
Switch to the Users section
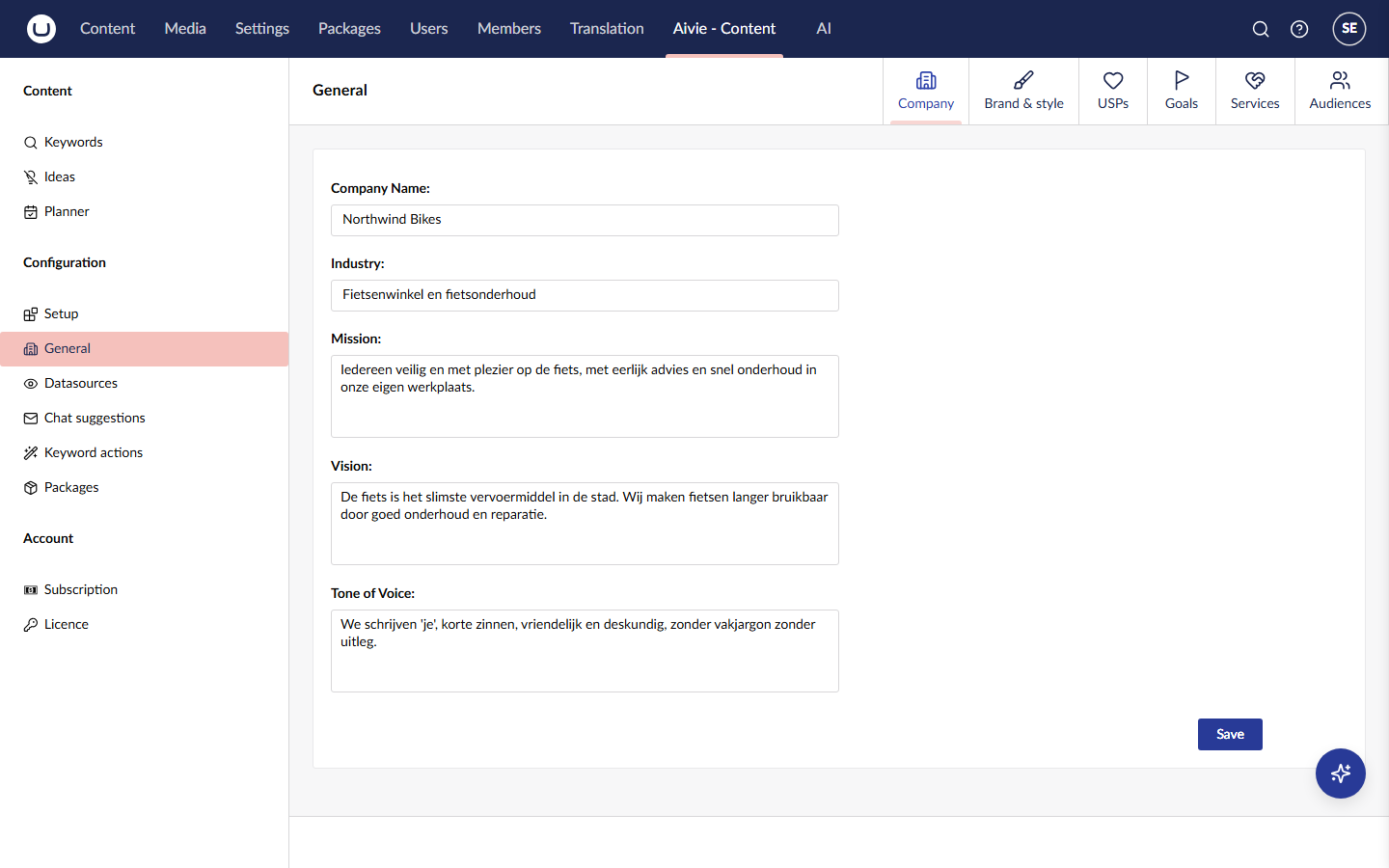point(429,29)
